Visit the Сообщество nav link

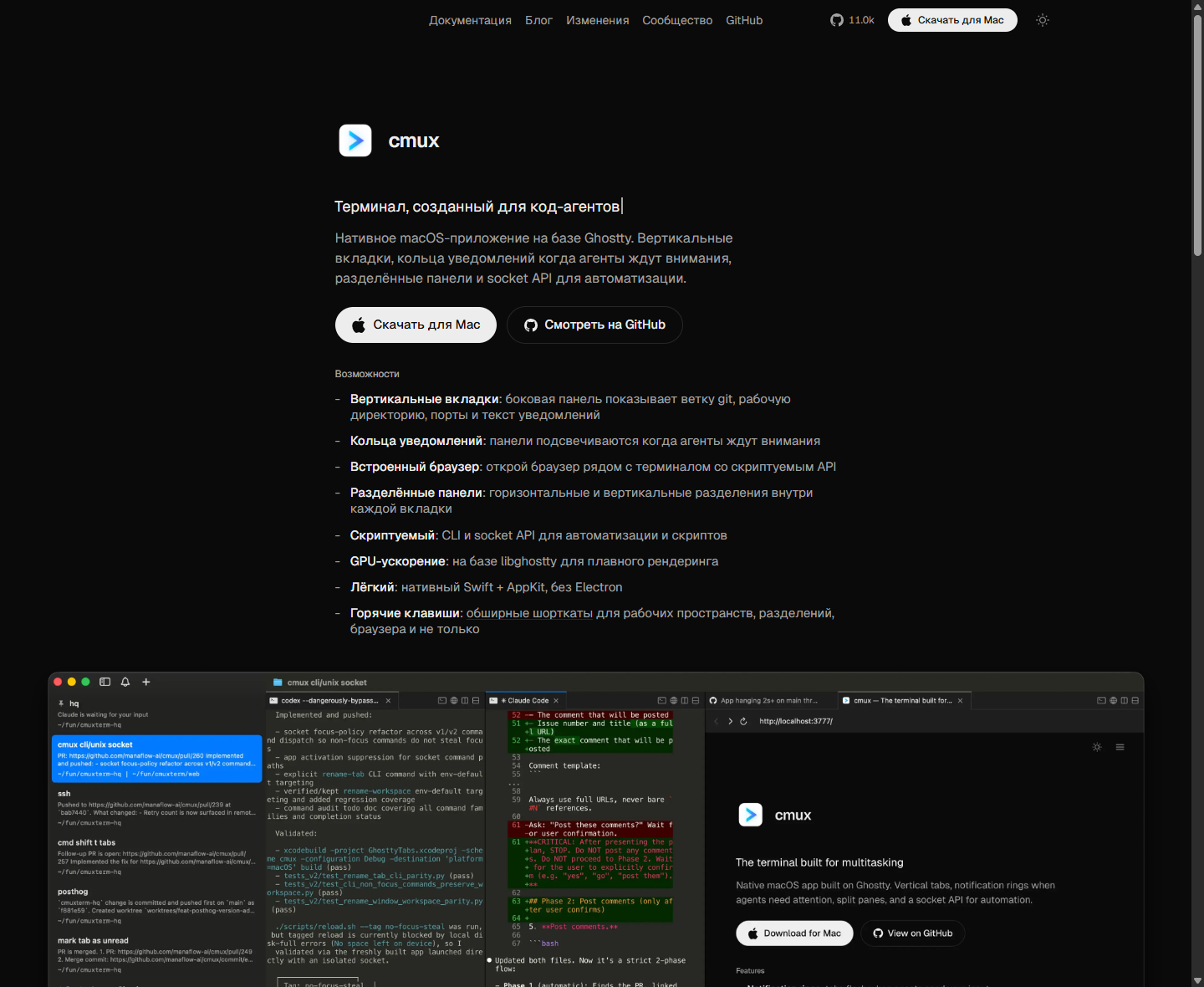[677, 20]
